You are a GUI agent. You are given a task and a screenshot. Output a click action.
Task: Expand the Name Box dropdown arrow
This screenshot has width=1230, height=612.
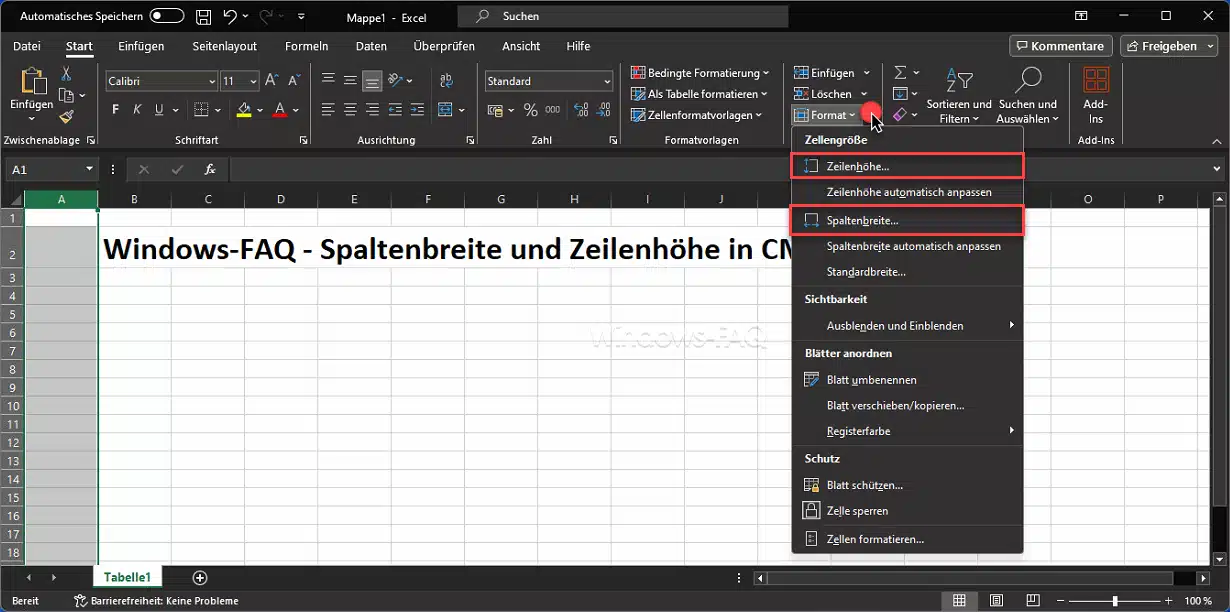(x=89, y=170)
